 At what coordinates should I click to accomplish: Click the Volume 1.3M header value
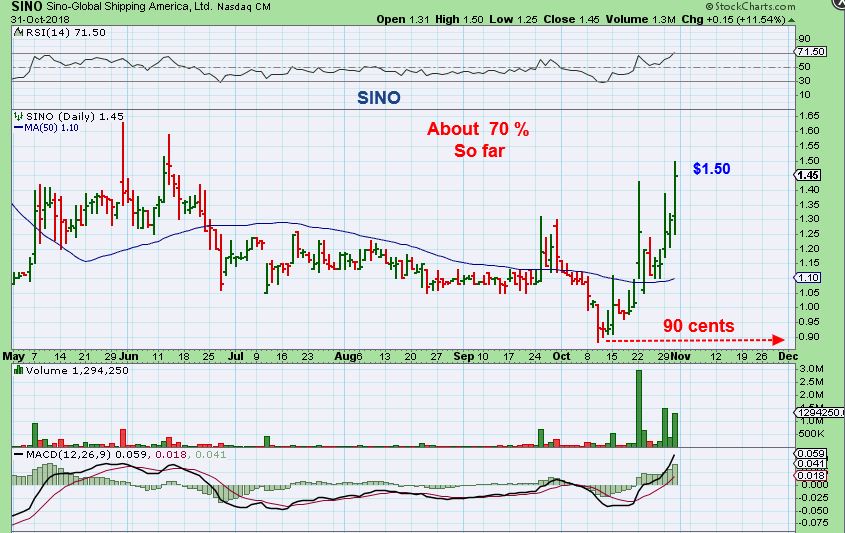(640, 19)
